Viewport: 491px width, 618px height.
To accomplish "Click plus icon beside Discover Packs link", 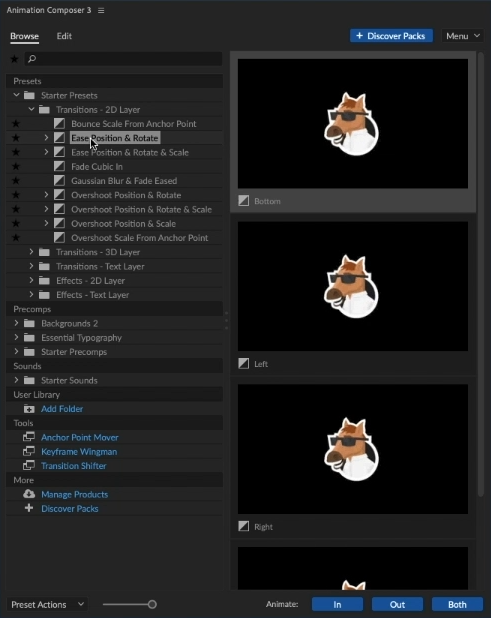I will click(29, 508).
